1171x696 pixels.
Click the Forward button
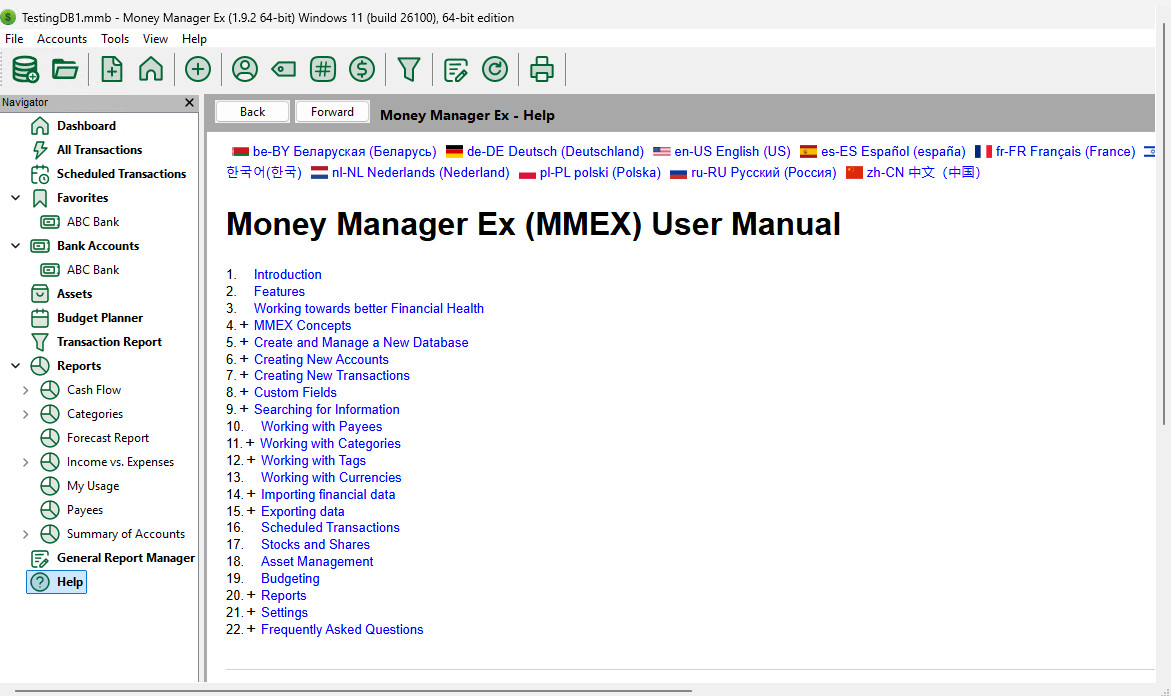332,111
